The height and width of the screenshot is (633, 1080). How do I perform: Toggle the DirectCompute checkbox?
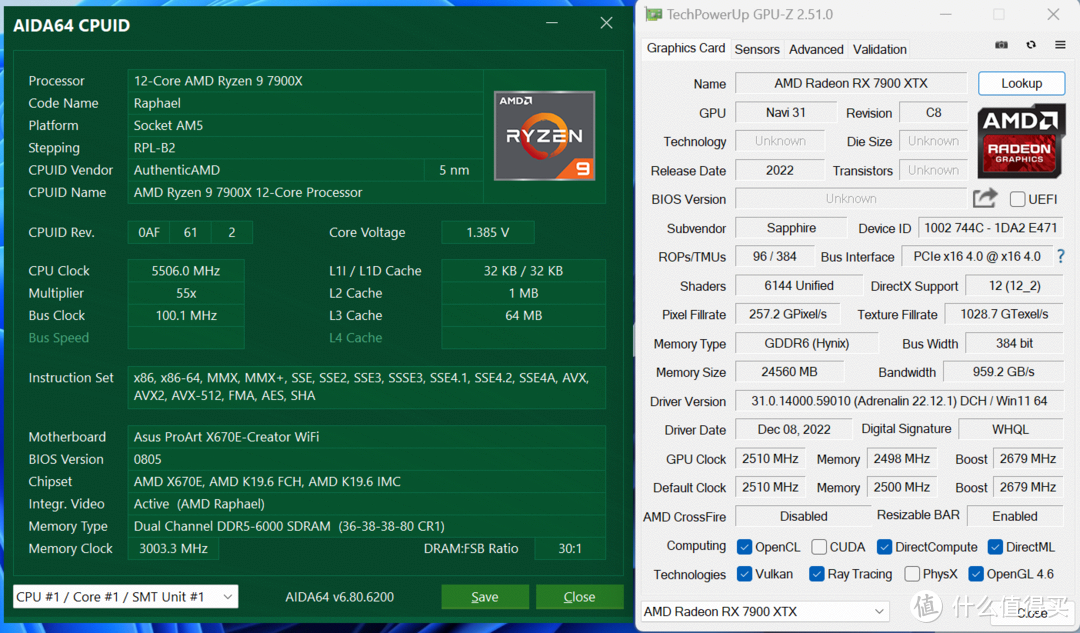[x=884, y=547]
